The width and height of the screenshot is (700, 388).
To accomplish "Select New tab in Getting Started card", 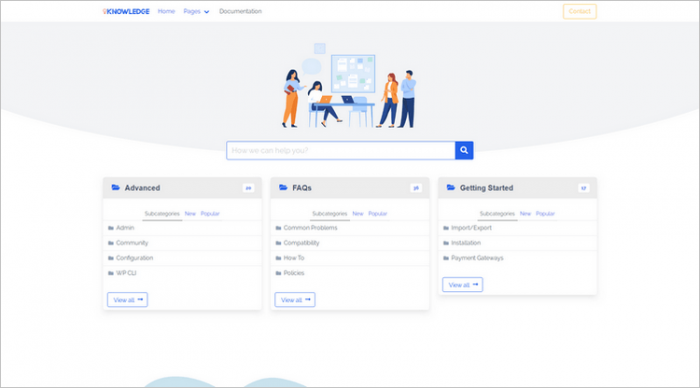I will point(525,214).
